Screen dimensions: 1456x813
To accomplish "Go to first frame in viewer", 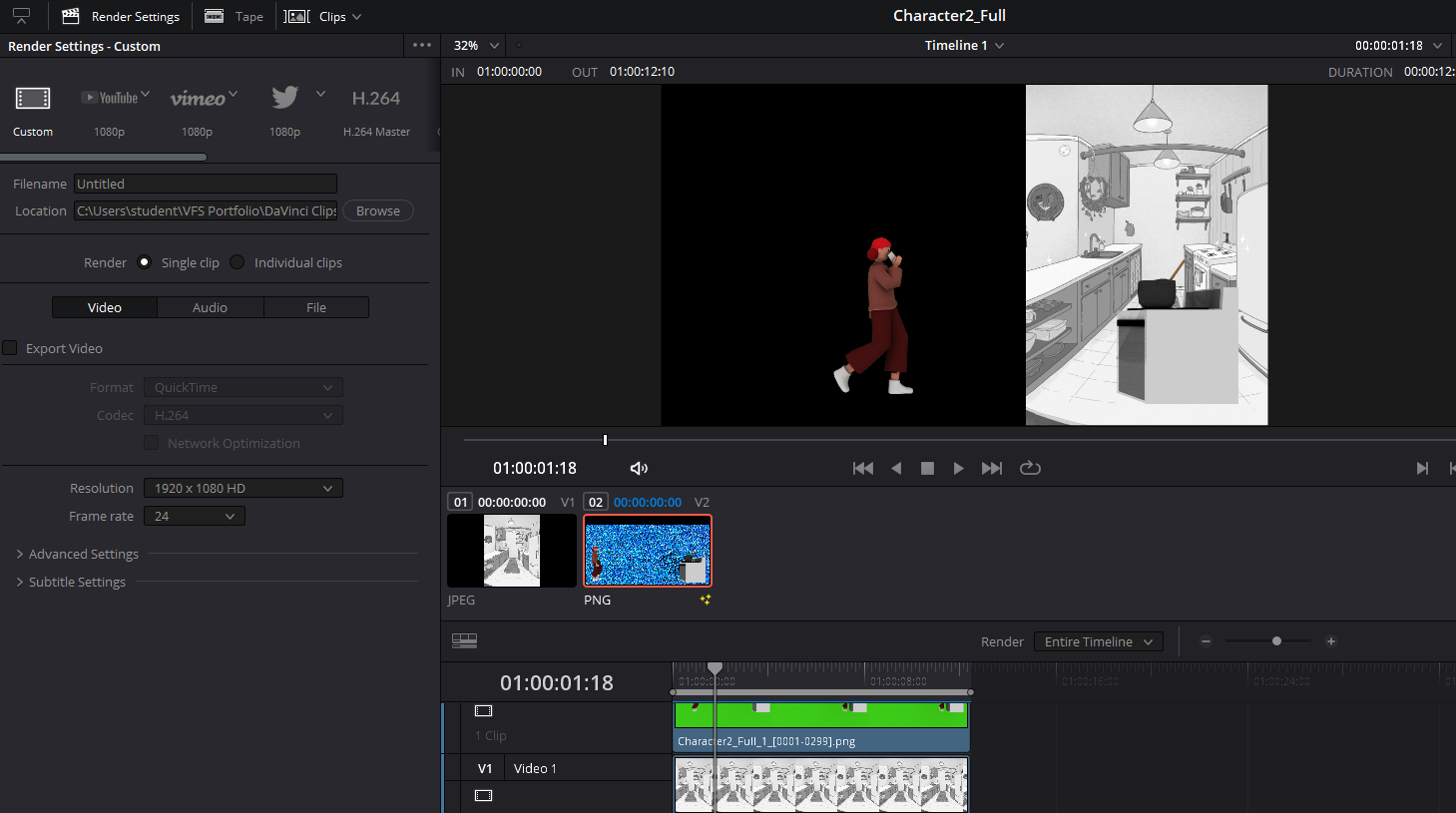I will (x=863, y=468).
